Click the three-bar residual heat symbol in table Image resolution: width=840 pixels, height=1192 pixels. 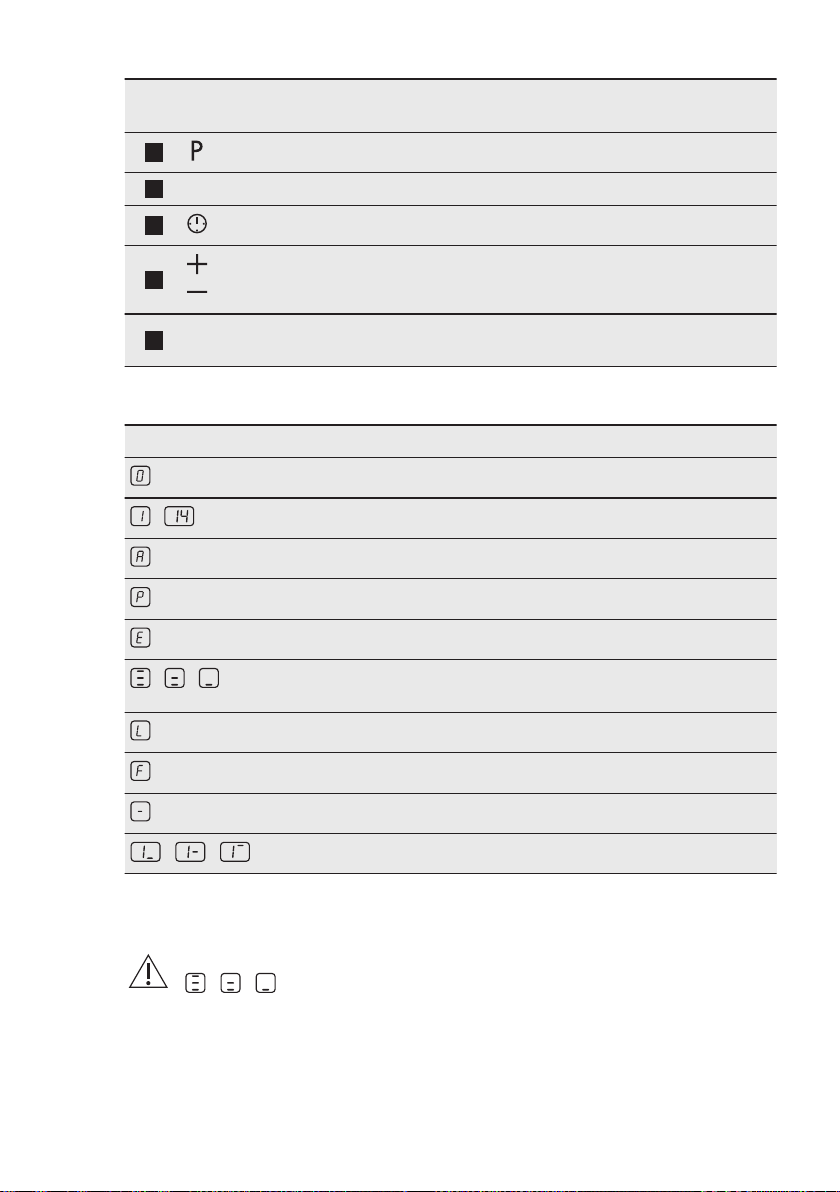[x=141, y=678]
